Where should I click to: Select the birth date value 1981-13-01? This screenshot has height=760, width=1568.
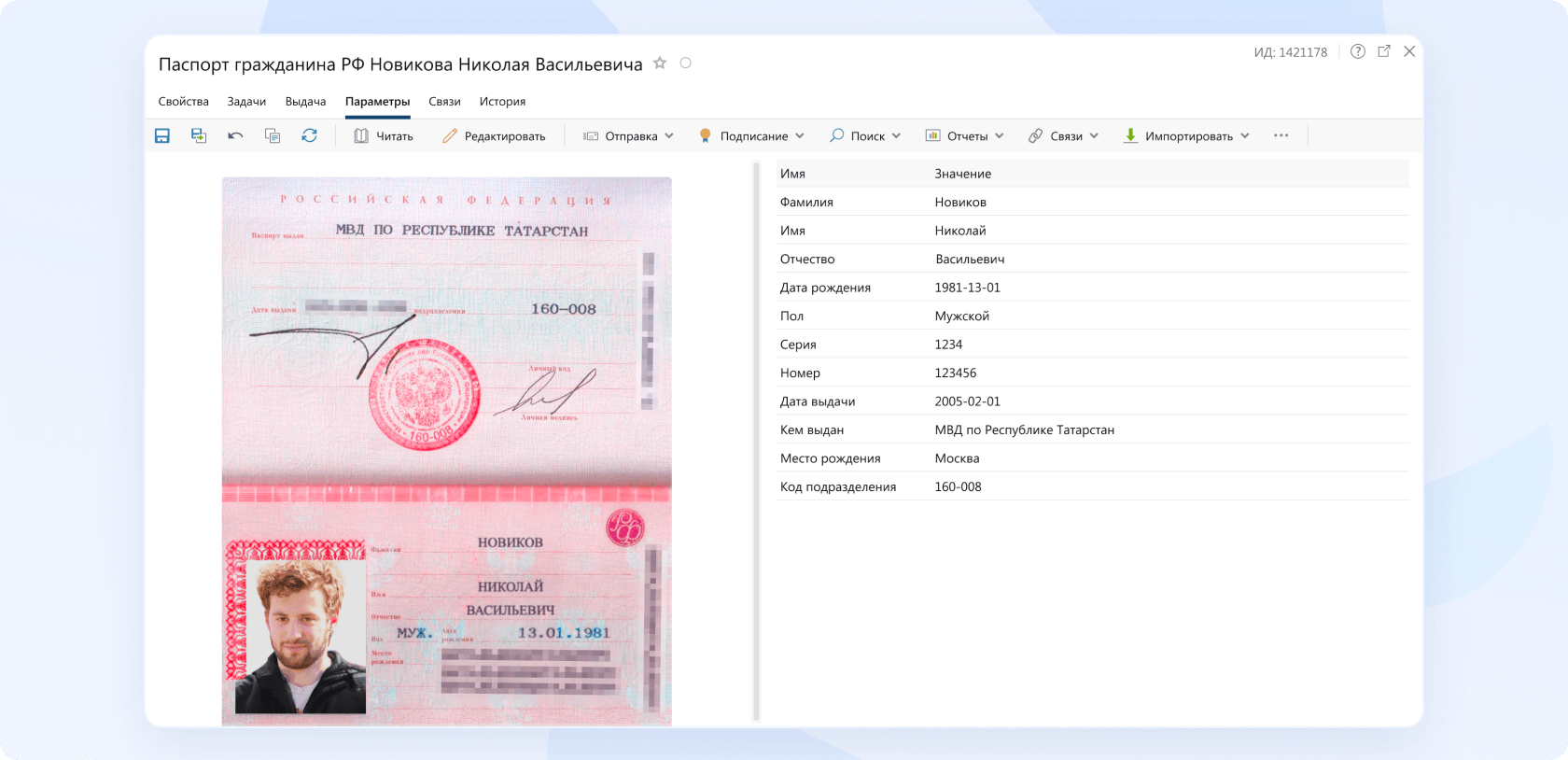[967, 288]
